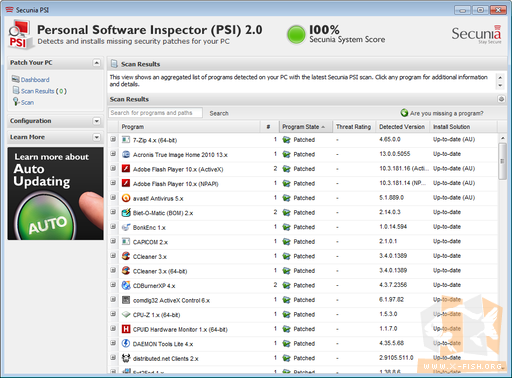The height and width of the screenshot is (378, 512).
Task: Sort by Install Solution column
Action: click(464, 127)
